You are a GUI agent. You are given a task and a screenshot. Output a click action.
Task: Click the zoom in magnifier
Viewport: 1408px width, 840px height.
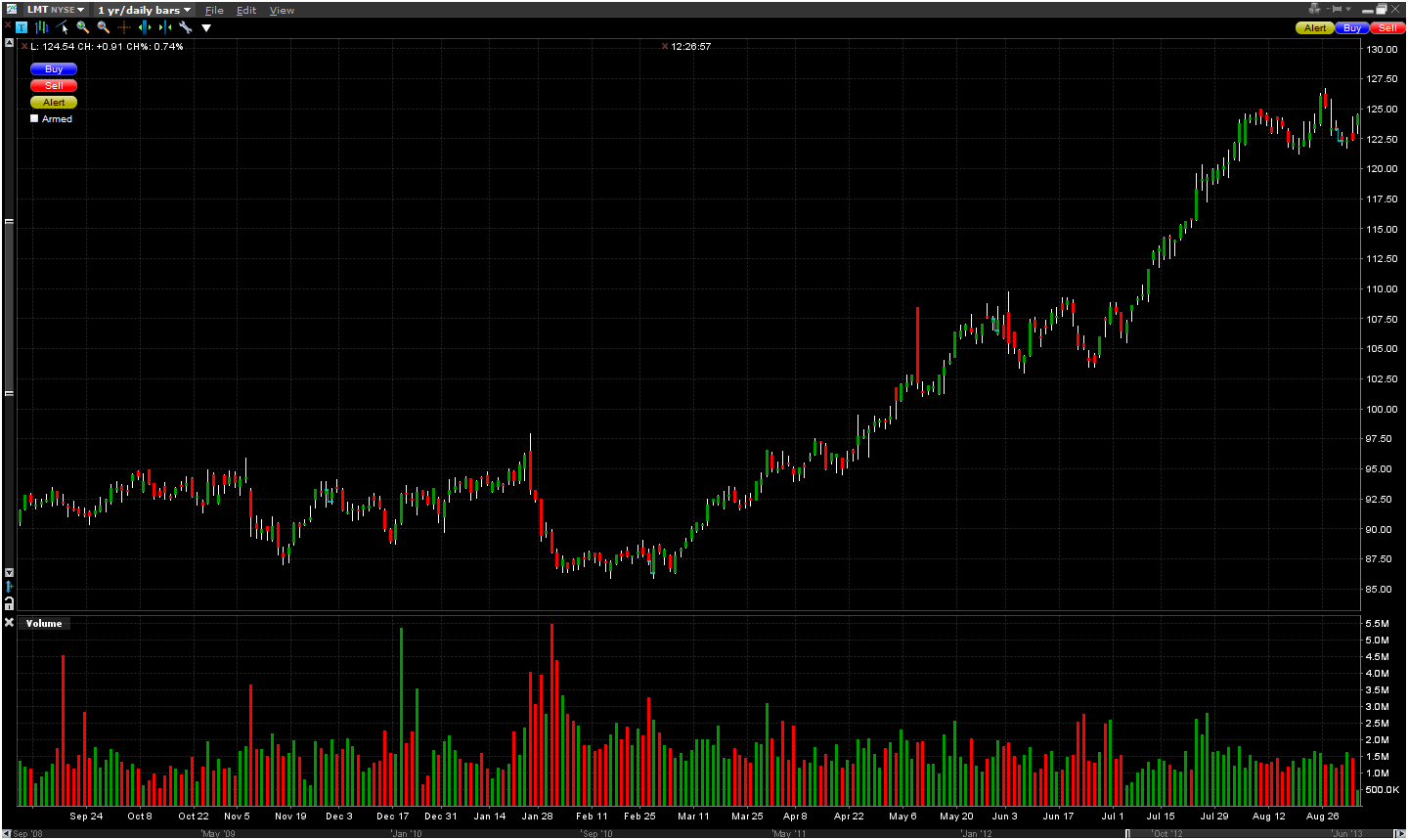tap(82, 27)
